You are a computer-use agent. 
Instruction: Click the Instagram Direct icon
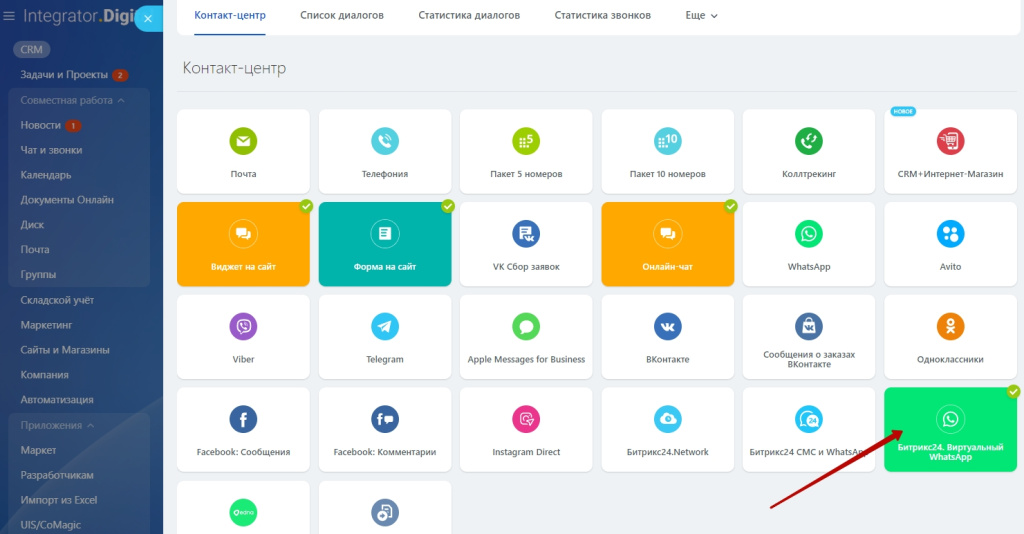pos(526,419)
